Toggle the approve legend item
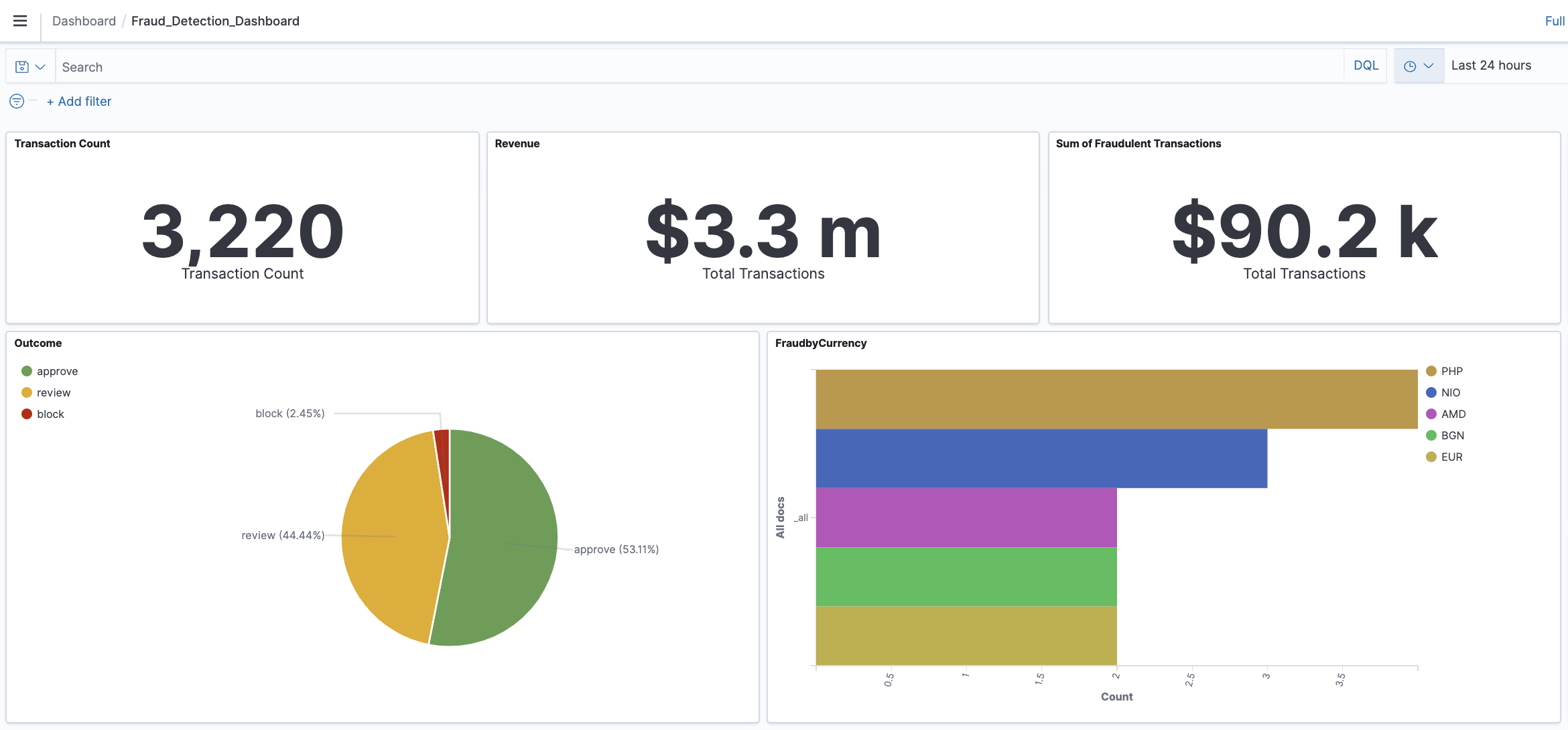 point(57,372)
